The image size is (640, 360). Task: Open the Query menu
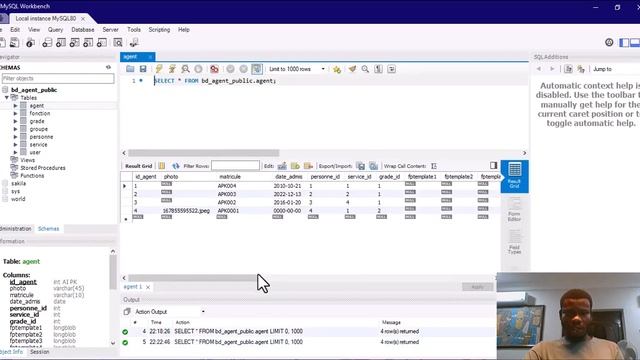pyautogui.click(x=55, y=30)
